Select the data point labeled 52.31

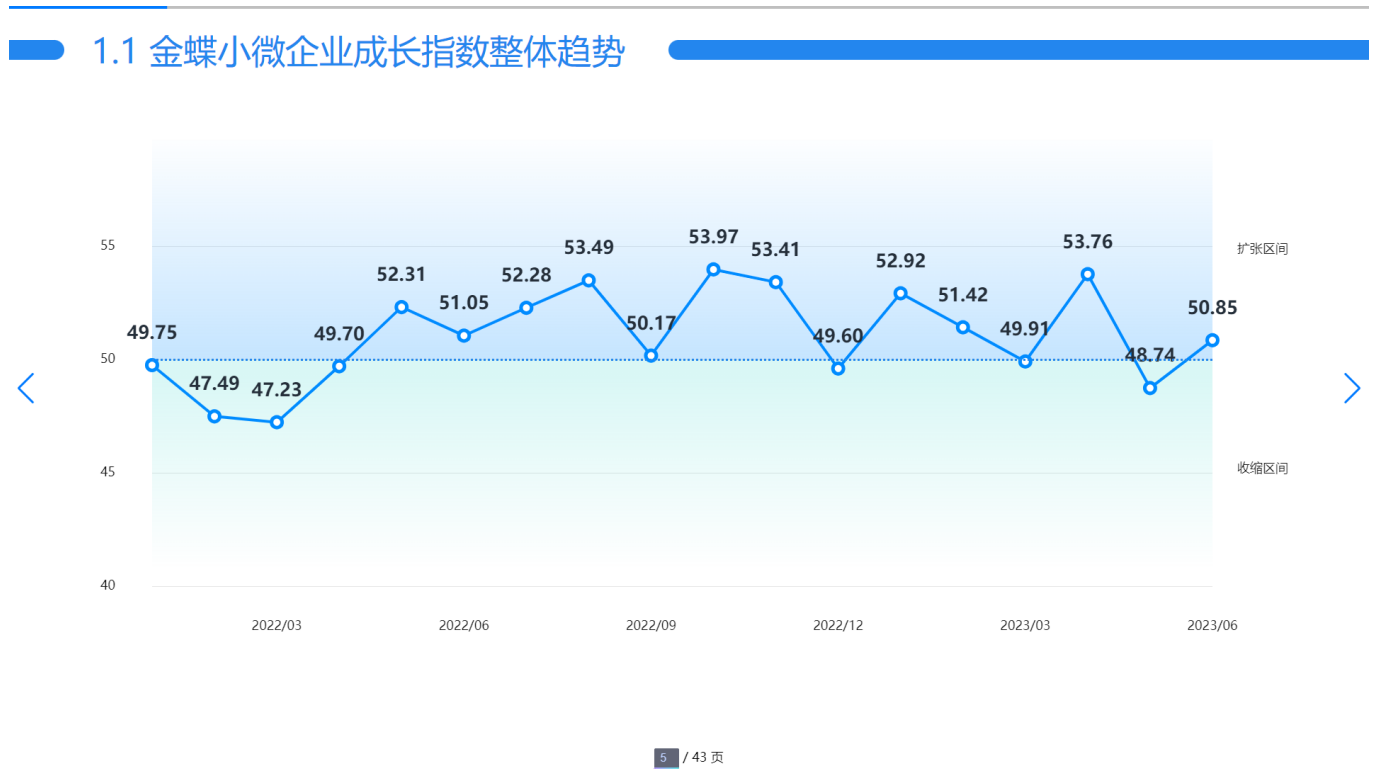(x=401, y=307)
